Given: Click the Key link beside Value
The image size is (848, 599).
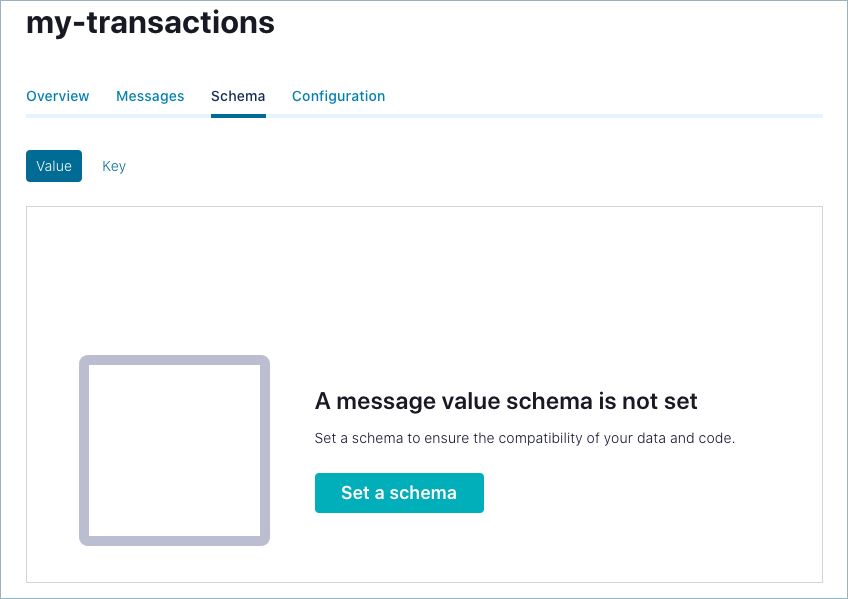Looking at the screenshot, I should click(x=114, y=166).
